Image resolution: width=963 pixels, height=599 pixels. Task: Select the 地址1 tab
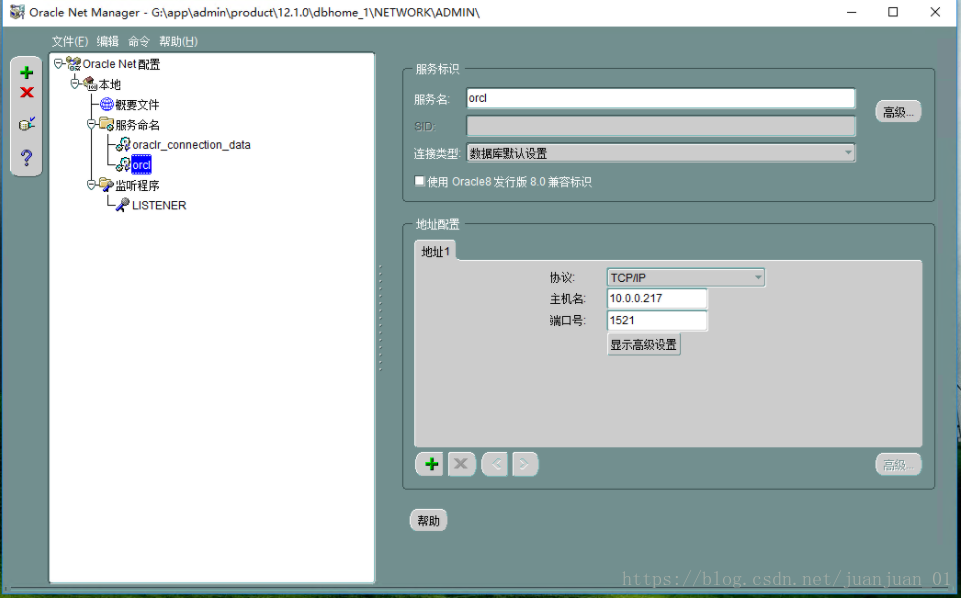(x=435, y=251)
